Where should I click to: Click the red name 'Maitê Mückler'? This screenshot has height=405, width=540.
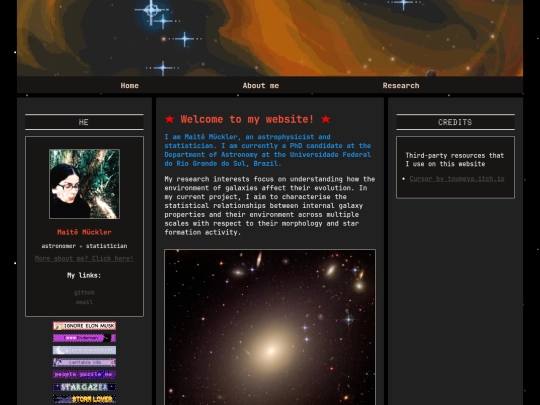click(84, 232)
